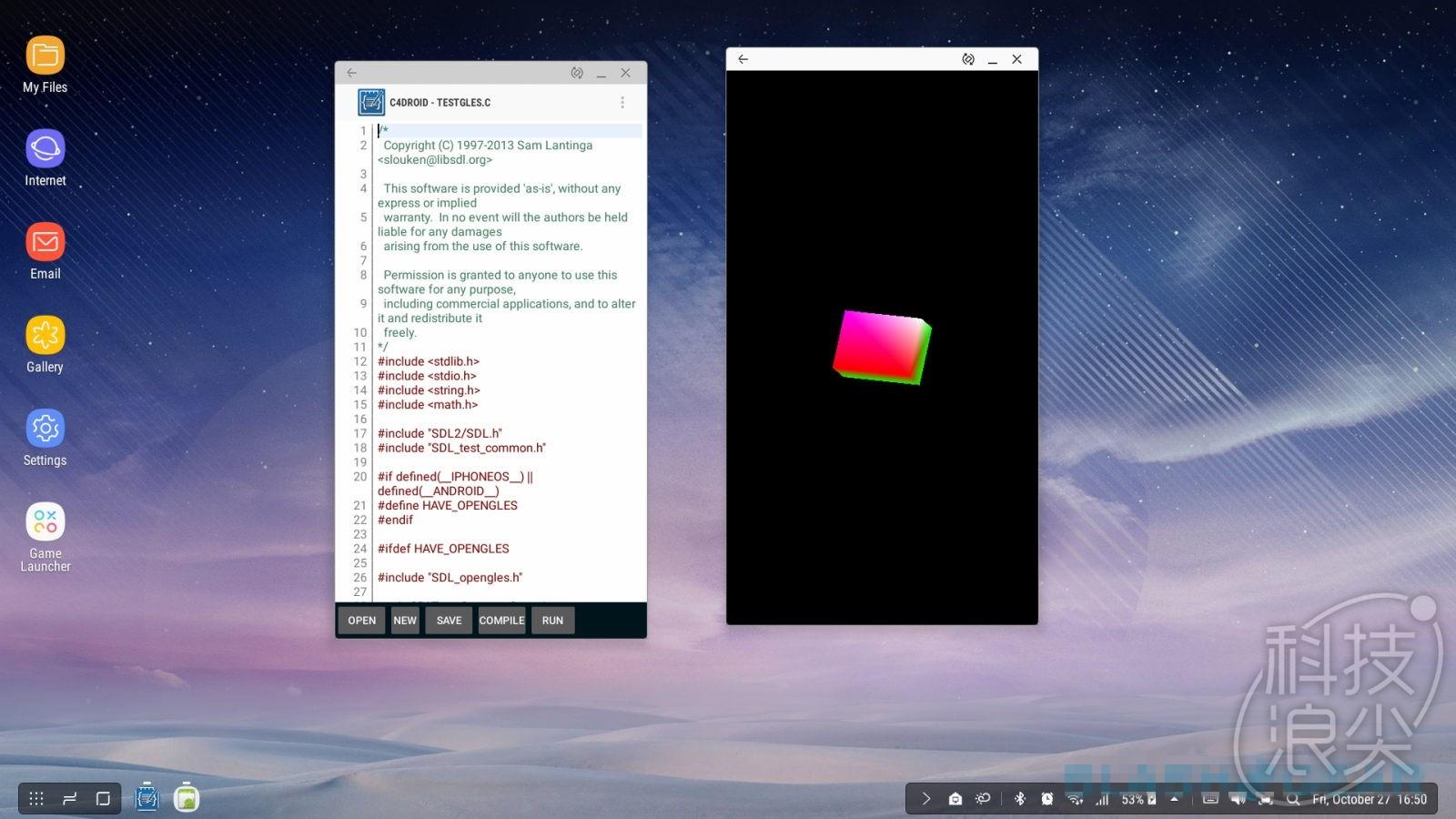1456x819 pixels.
Task: Create a new file with NEW
Action: coord(405,621)
